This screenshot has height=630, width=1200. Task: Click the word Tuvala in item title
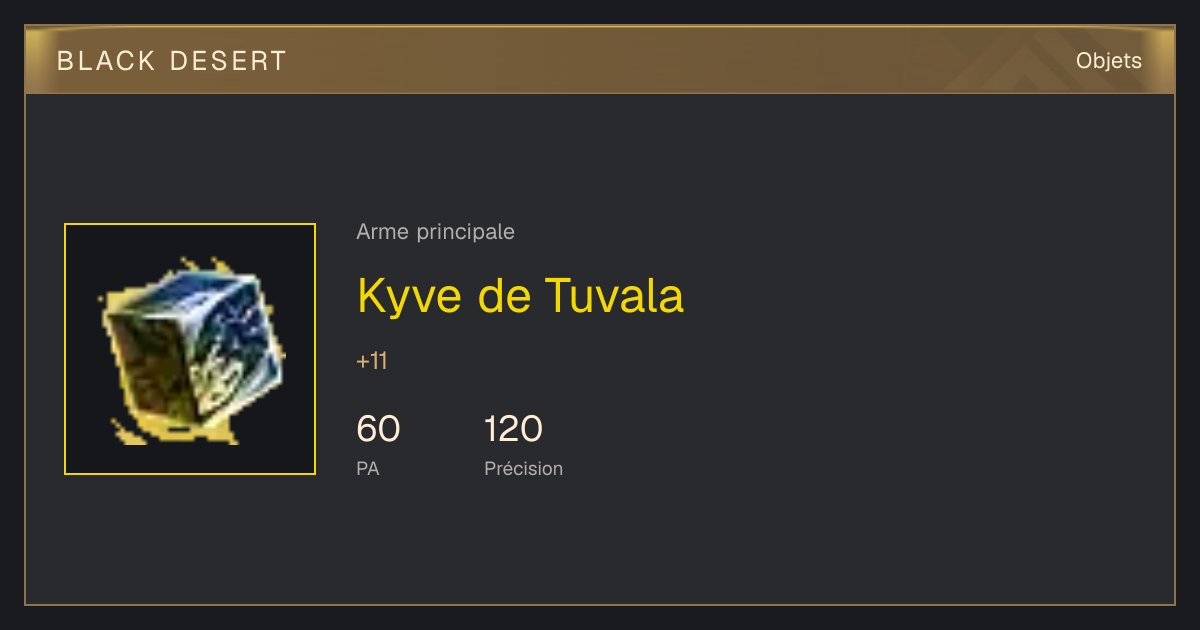tap(614, 296)
